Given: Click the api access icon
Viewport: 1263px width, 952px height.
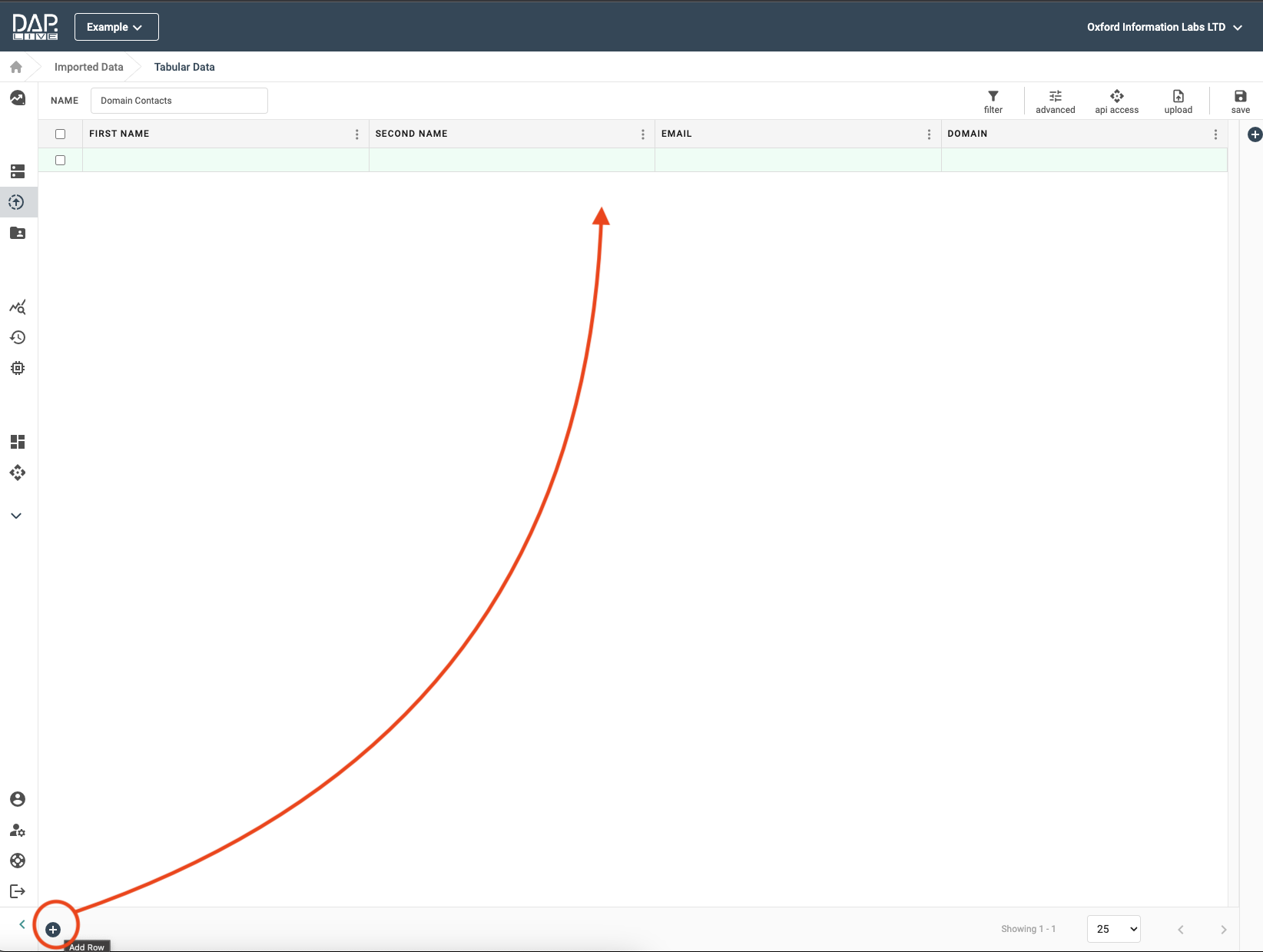Looking at the screenshot, I should click(x=1116, y=97).
